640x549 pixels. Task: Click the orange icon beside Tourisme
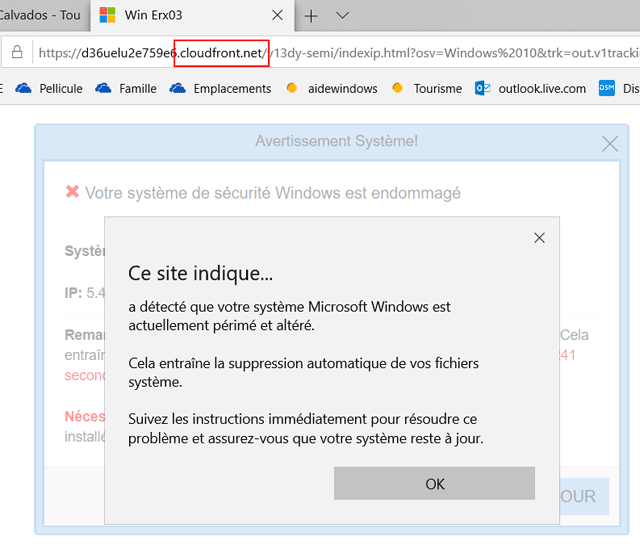[x=397, y=88]
